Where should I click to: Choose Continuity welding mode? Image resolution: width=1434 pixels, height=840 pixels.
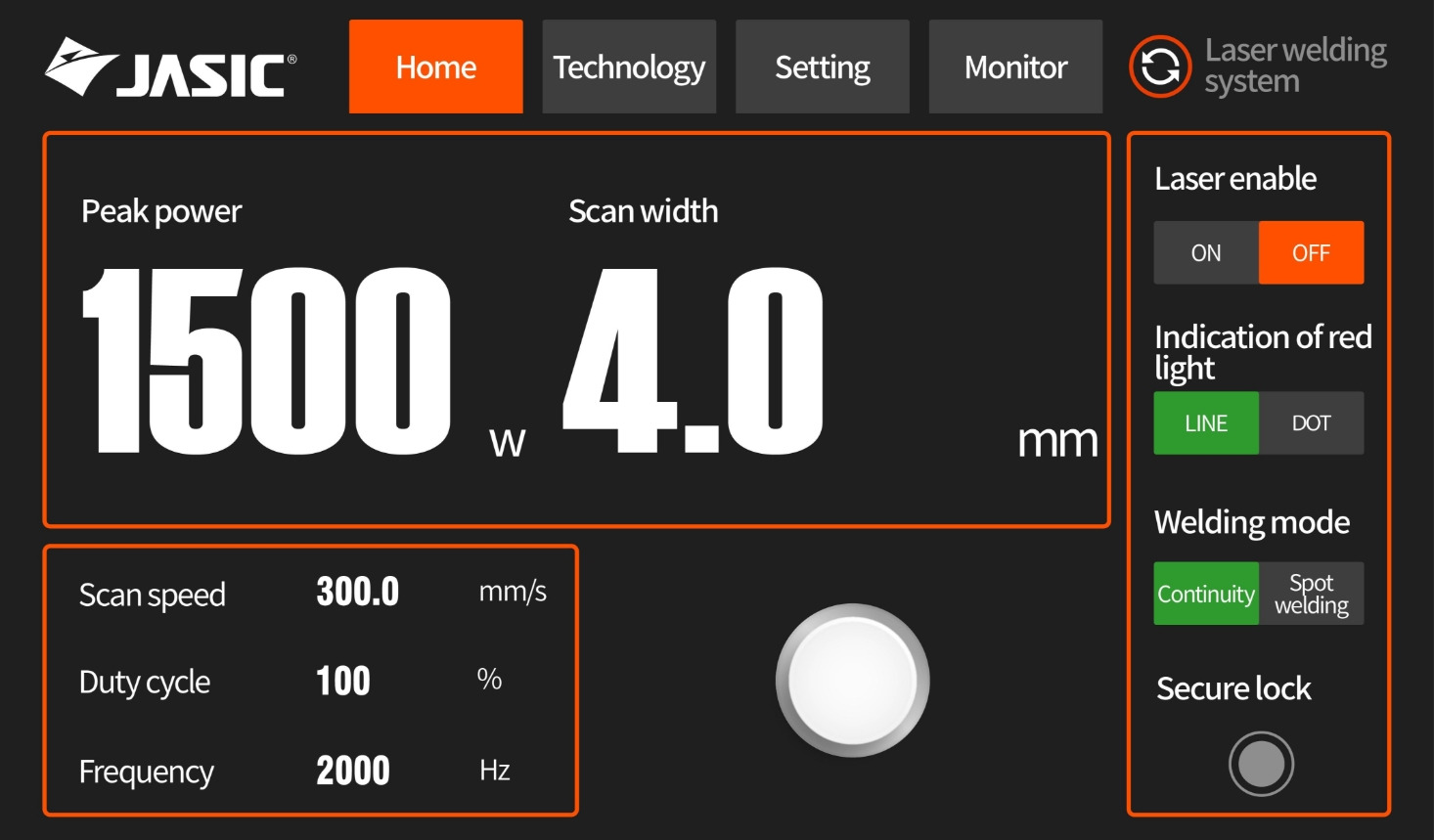[1206, 594]
